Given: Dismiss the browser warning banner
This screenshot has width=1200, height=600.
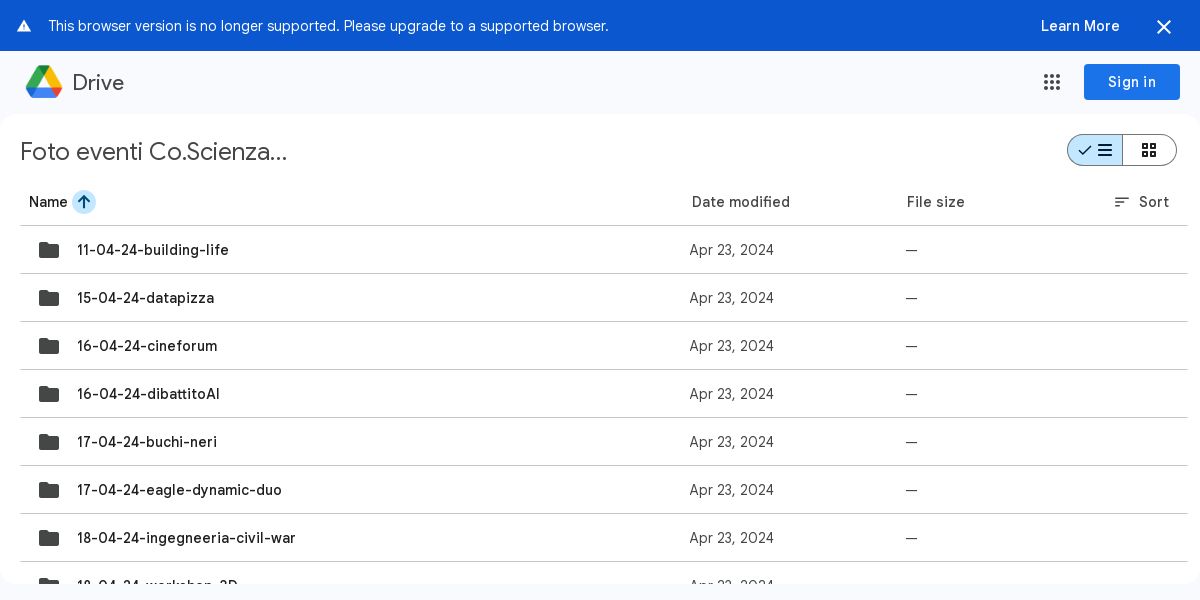Looking at the screenshot, I should click(x=1164, y=27).
